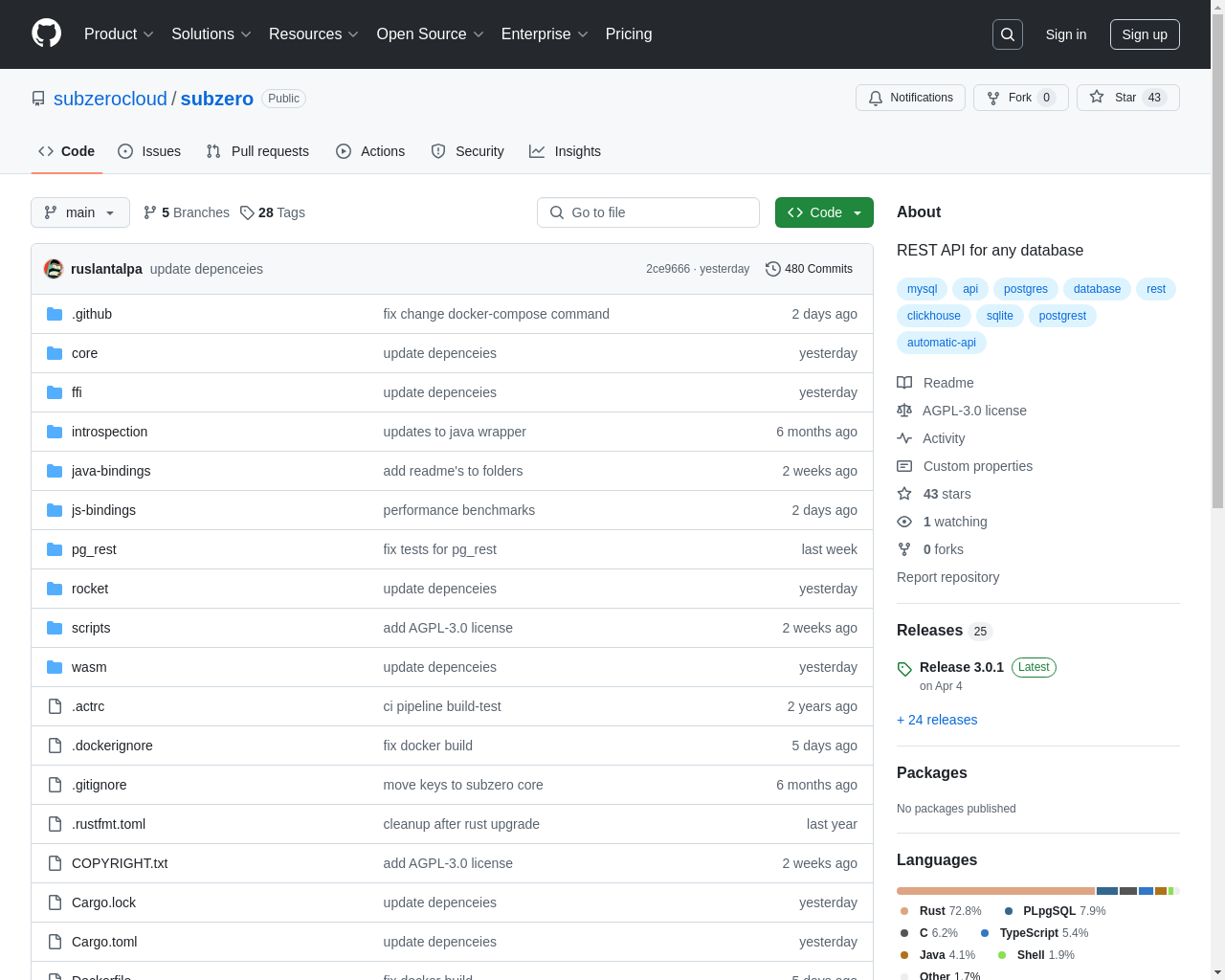Click the Custom properties note icon
Screen dimensions: 1225x980
point(904,466)
